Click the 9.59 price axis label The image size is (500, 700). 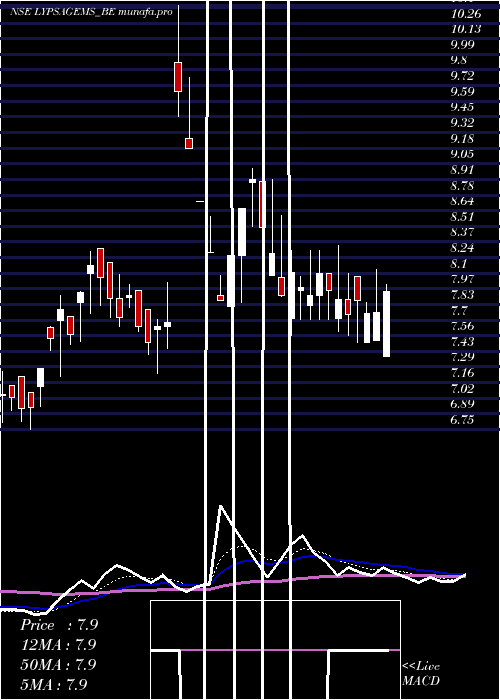tap(462, 92)
